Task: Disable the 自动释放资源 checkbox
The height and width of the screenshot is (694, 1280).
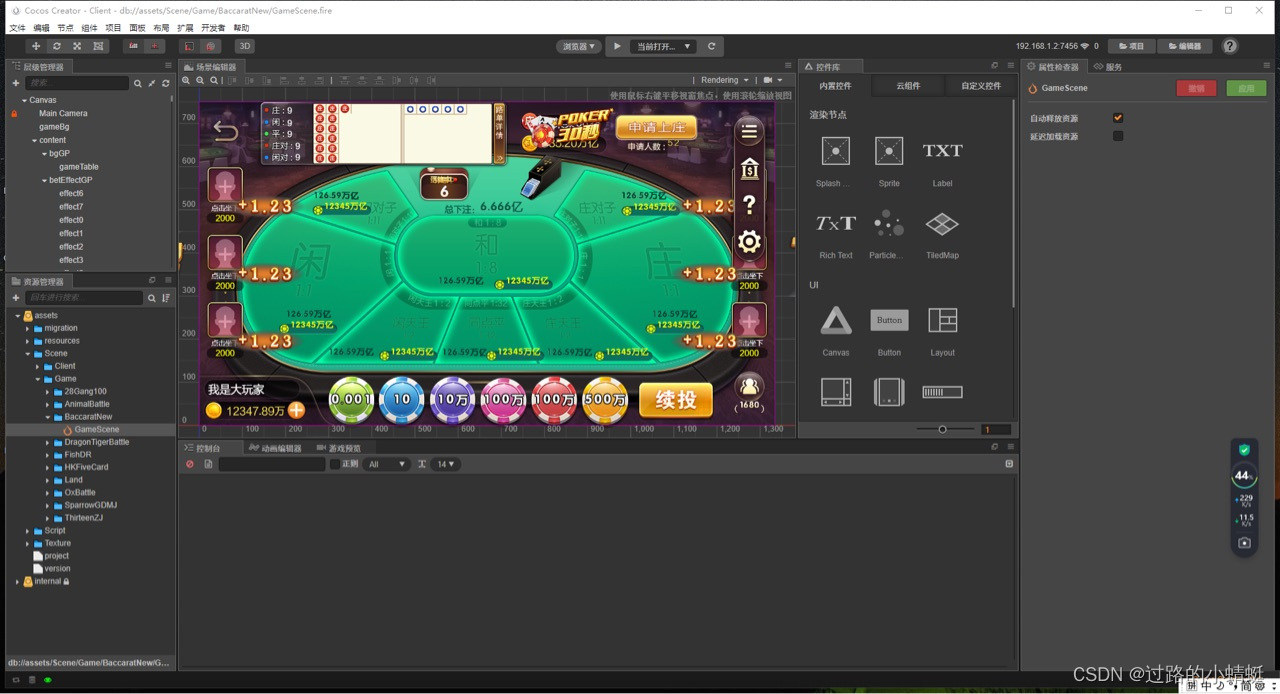Action: pos(1118,118)
